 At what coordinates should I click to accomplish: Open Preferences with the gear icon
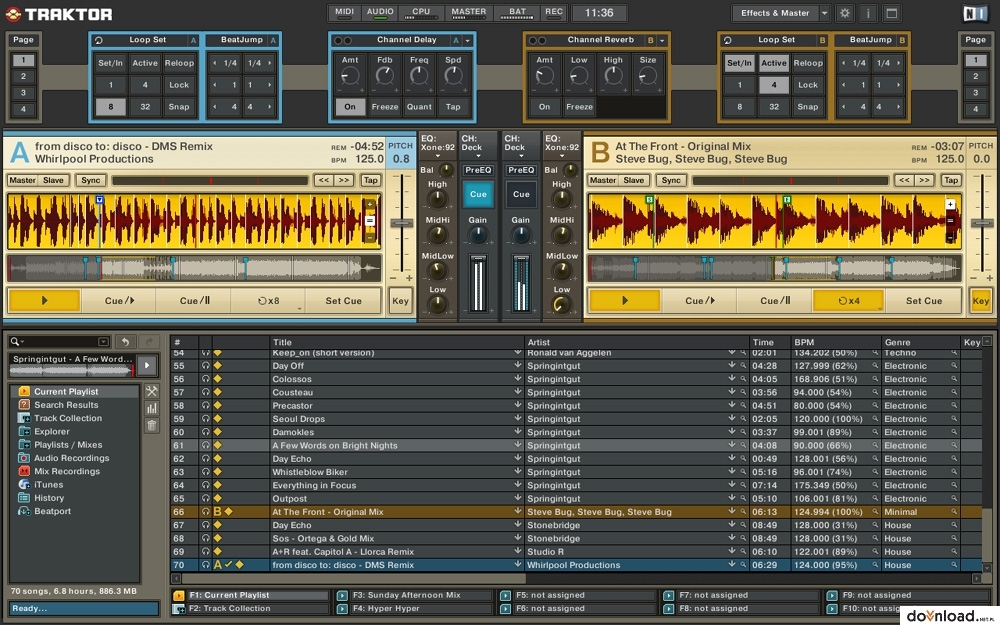click(x=845, y=13)
